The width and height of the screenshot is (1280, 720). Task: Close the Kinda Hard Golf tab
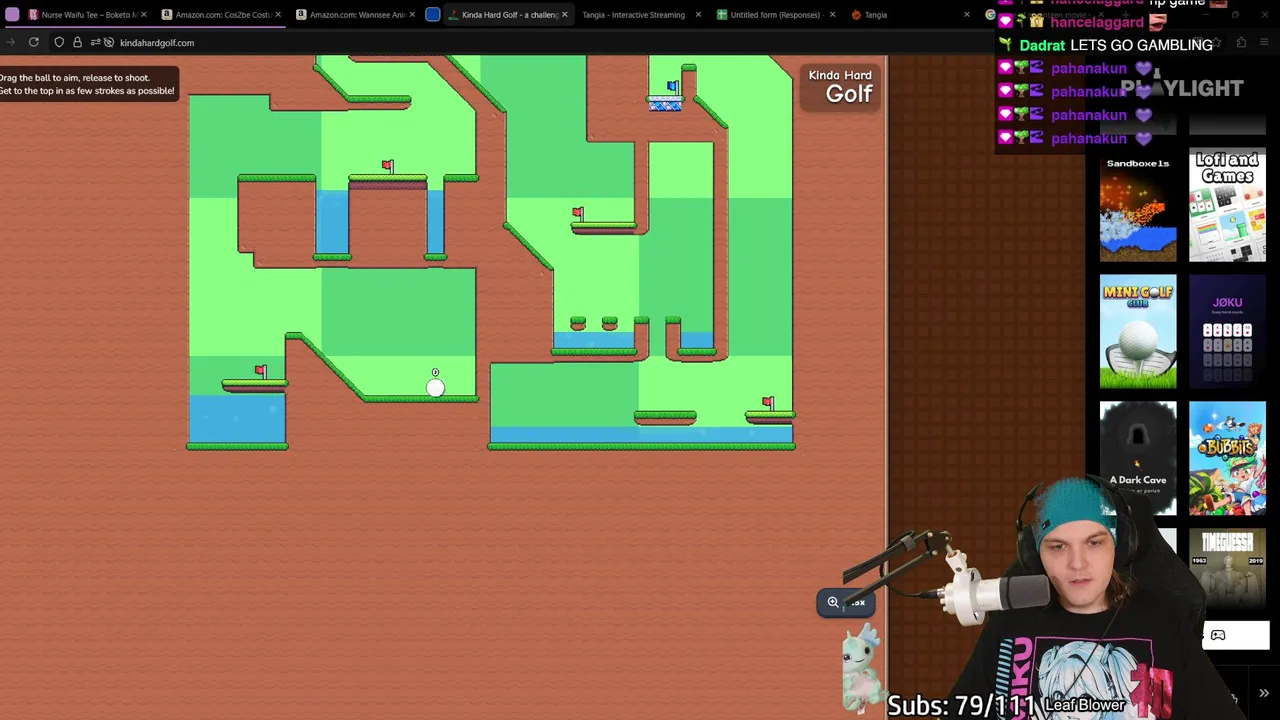[x=564, y=15]
